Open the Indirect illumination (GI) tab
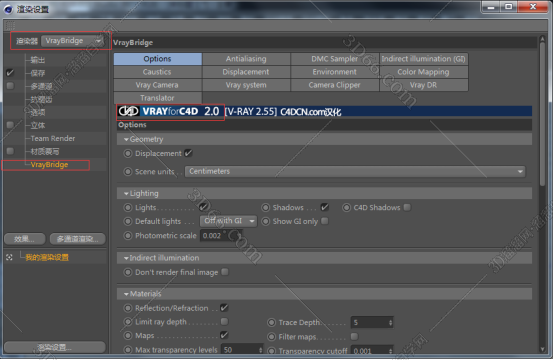The width and height of the screenshot is (553, 360). pos(424,59)
